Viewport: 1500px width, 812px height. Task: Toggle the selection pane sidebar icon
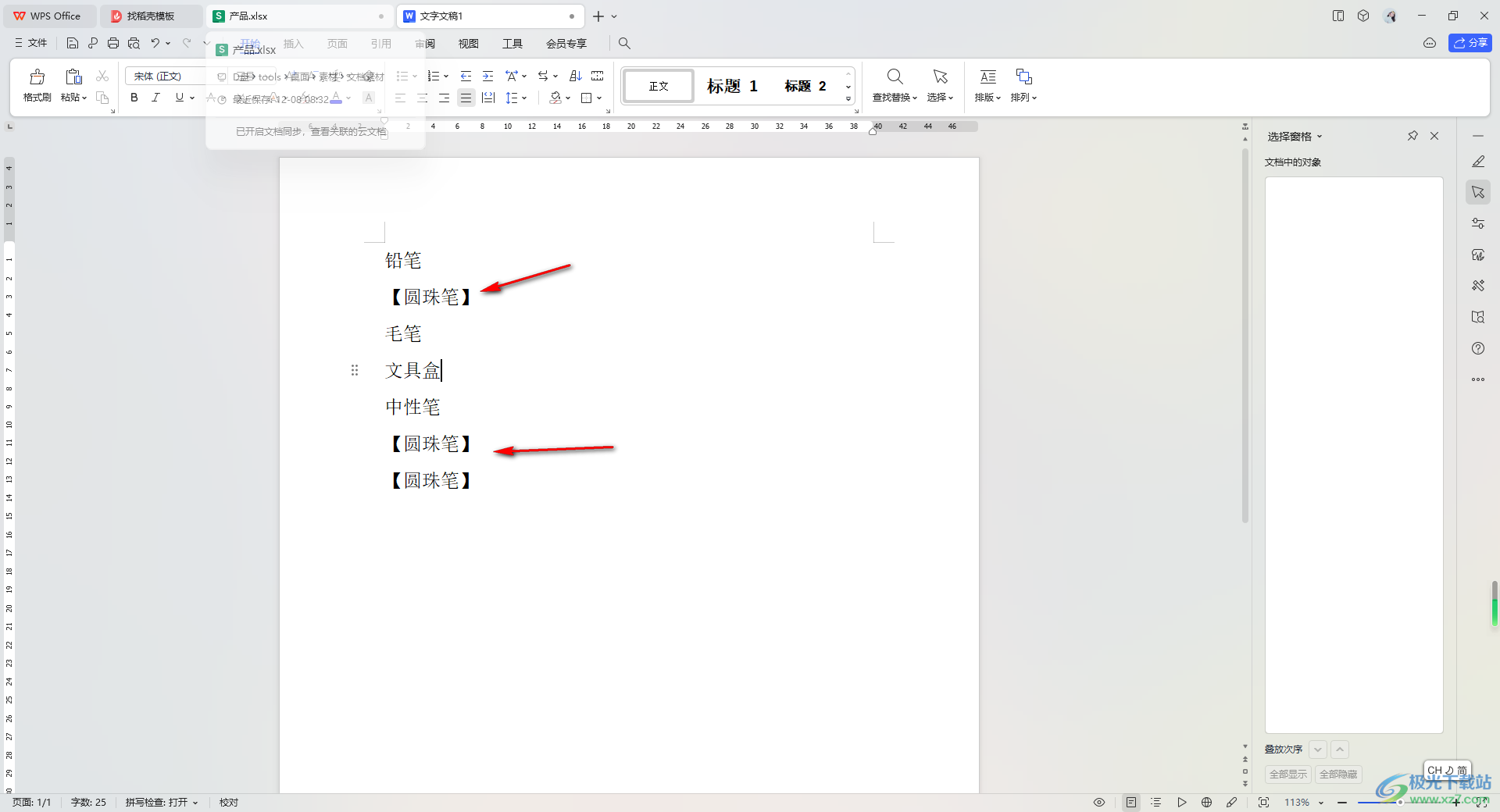click(x=1478, y=192)
